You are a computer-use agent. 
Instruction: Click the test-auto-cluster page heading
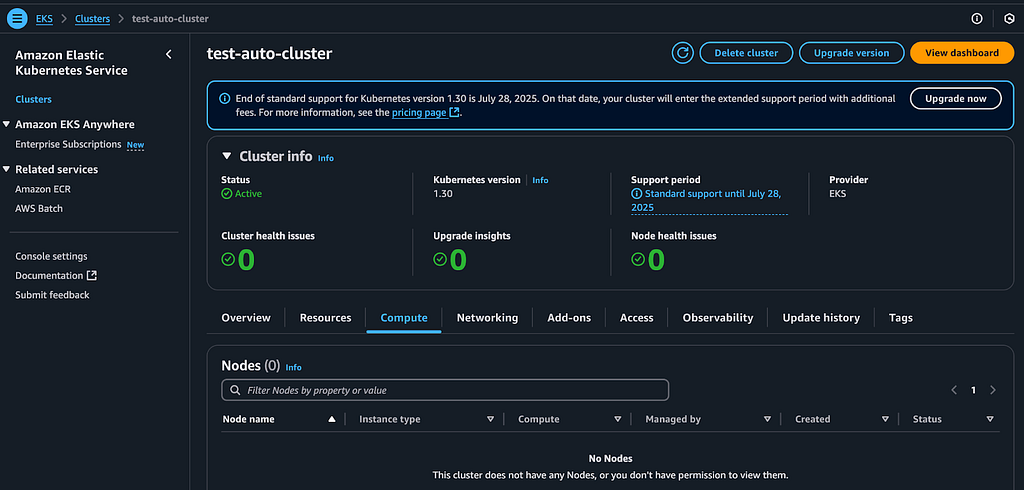[269, 54]
